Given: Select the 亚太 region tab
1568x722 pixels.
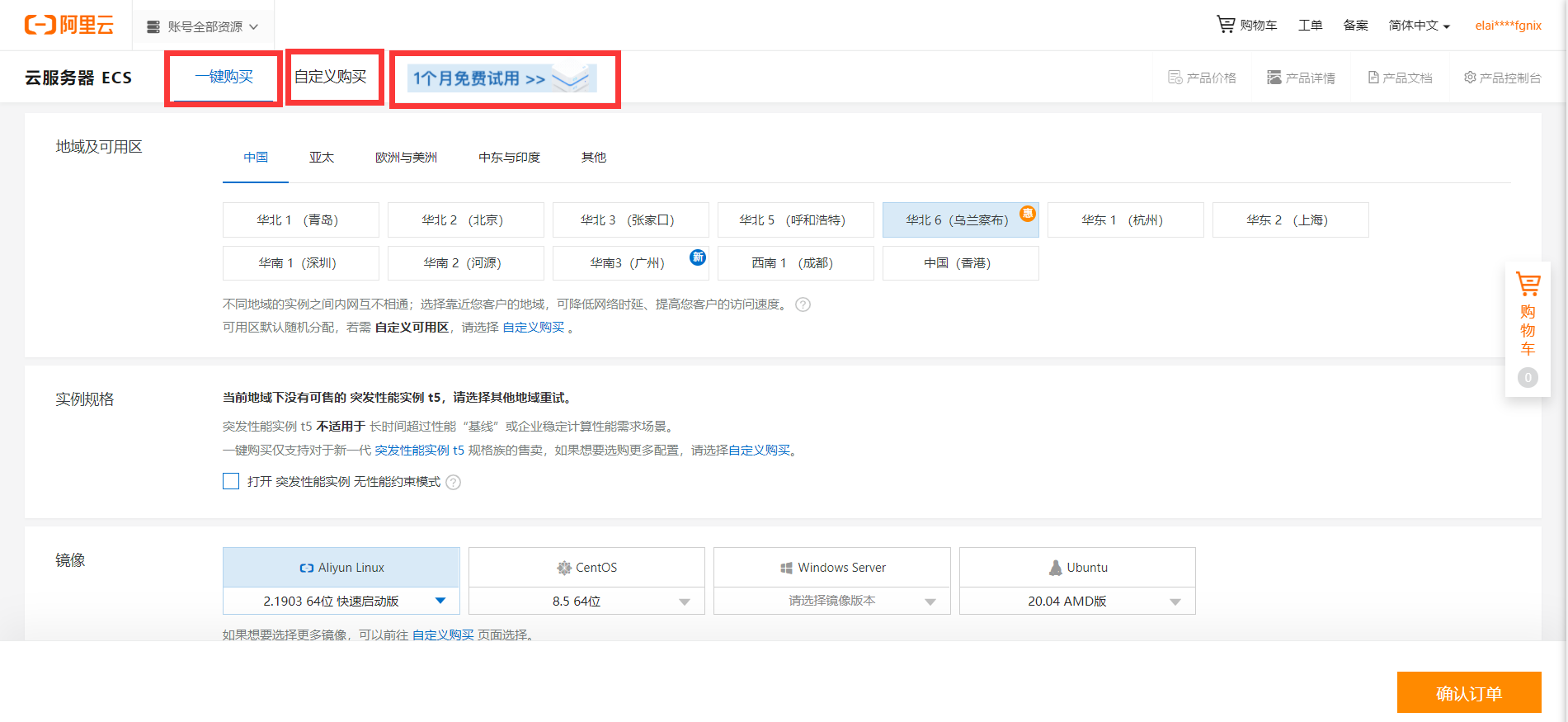Looking at the screenshot, I should pyautogui.click(x=322, y=158).
